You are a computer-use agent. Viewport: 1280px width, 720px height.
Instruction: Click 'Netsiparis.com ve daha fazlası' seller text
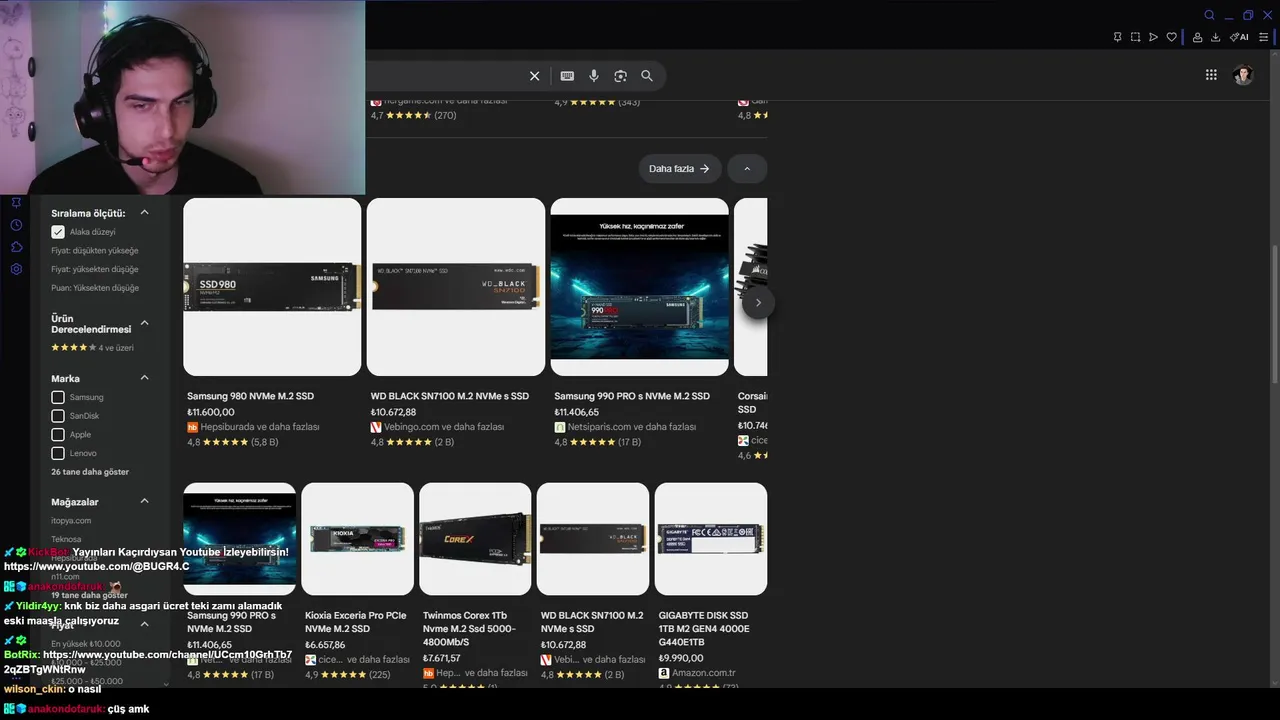click(632, 427)
